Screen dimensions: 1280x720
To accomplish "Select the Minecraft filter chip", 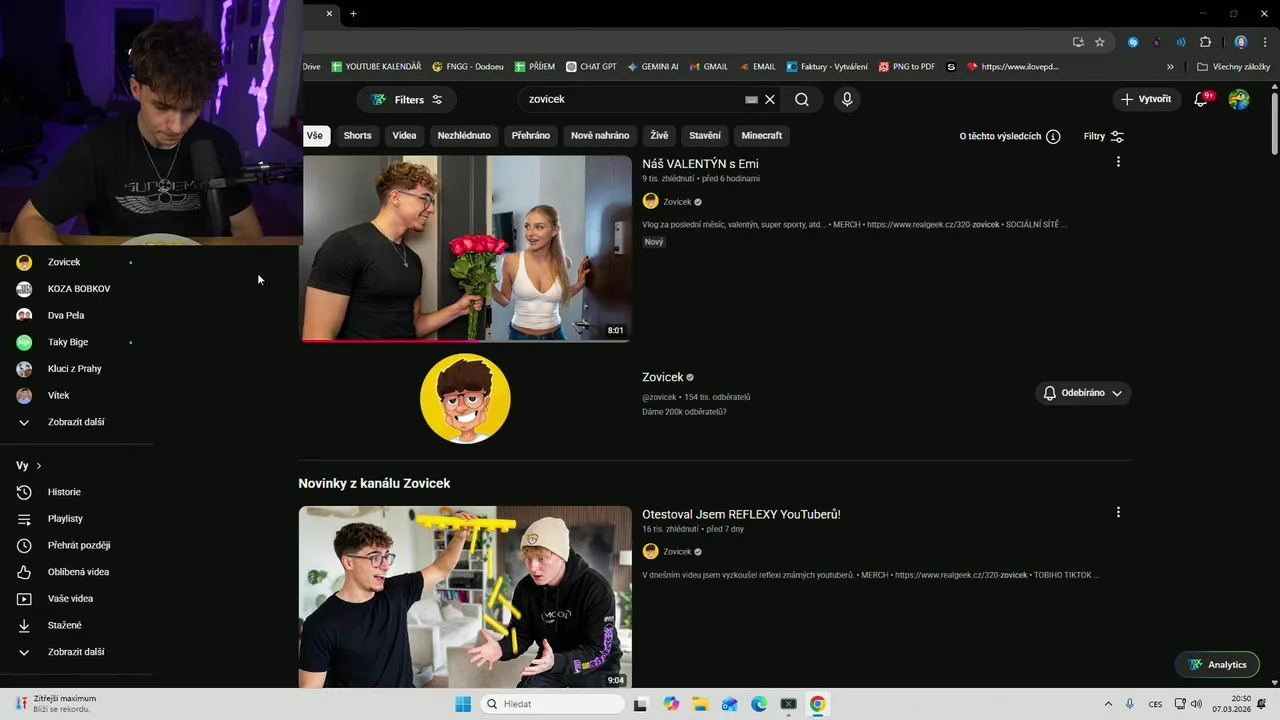I will tap(762, 136).
